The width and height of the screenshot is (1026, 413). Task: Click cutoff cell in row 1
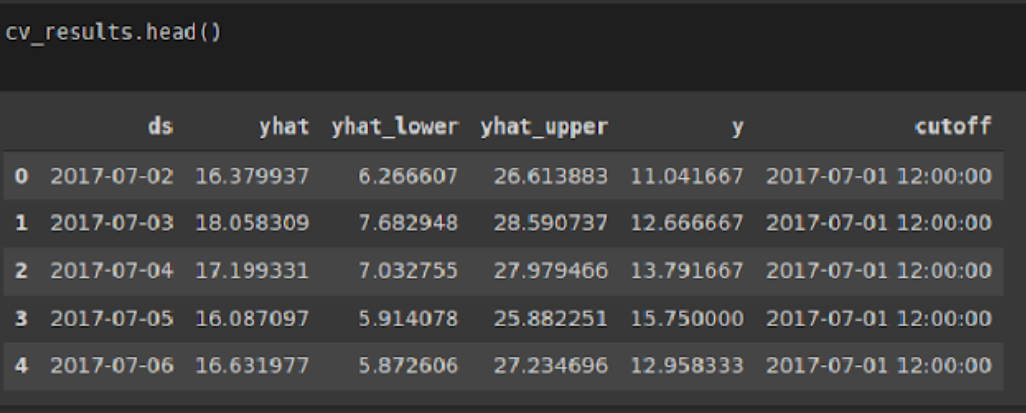[x=879, y=223]
